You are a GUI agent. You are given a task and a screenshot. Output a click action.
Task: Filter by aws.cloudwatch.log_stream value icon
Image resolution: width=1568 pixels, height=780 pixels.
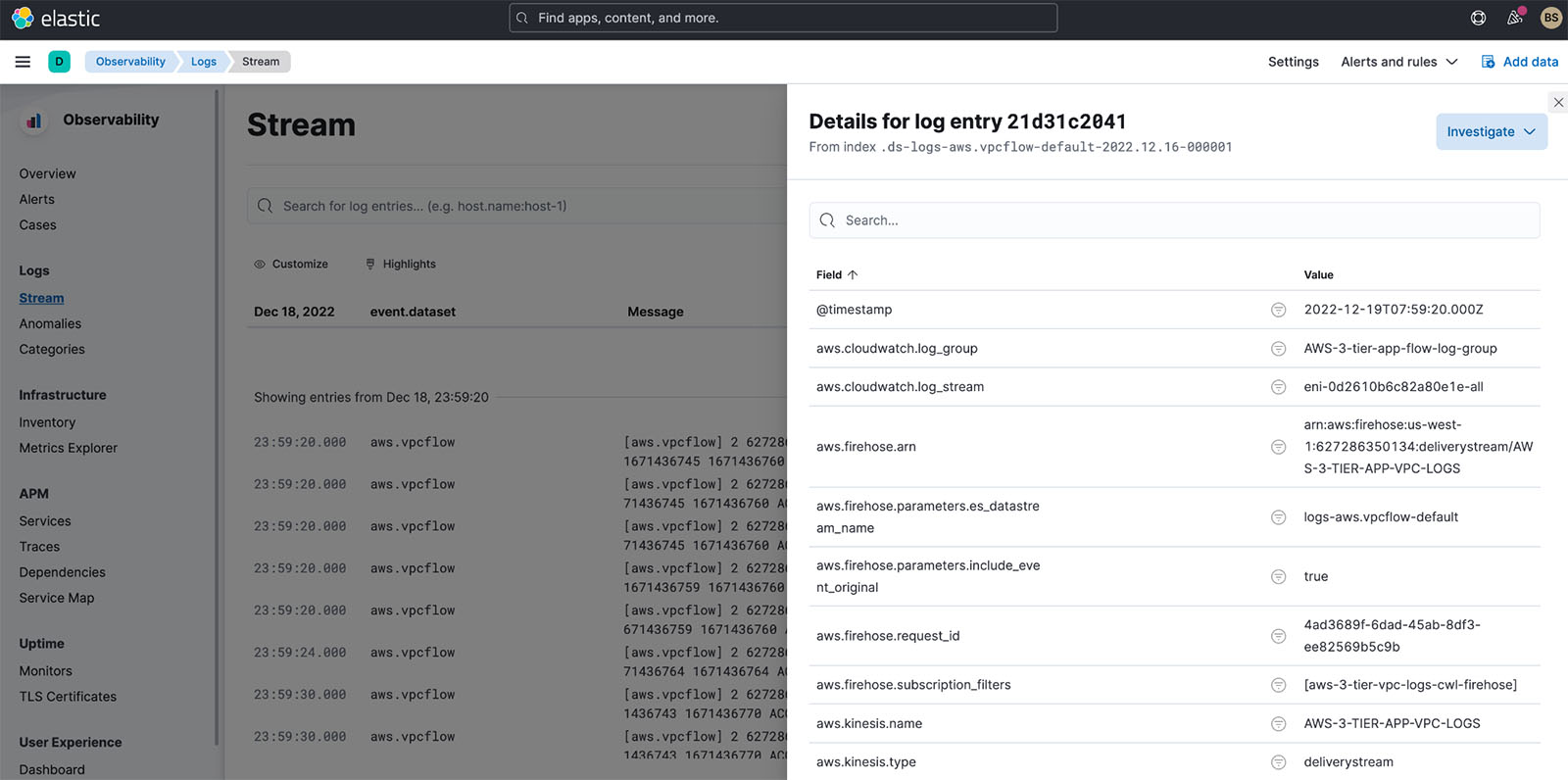1278,387
